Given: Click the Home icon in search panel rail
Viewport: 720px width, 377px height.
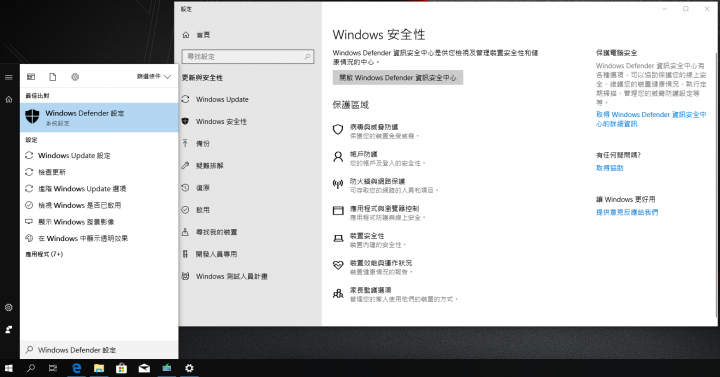Looking at the screenshot, I should [x=9, y=99].
